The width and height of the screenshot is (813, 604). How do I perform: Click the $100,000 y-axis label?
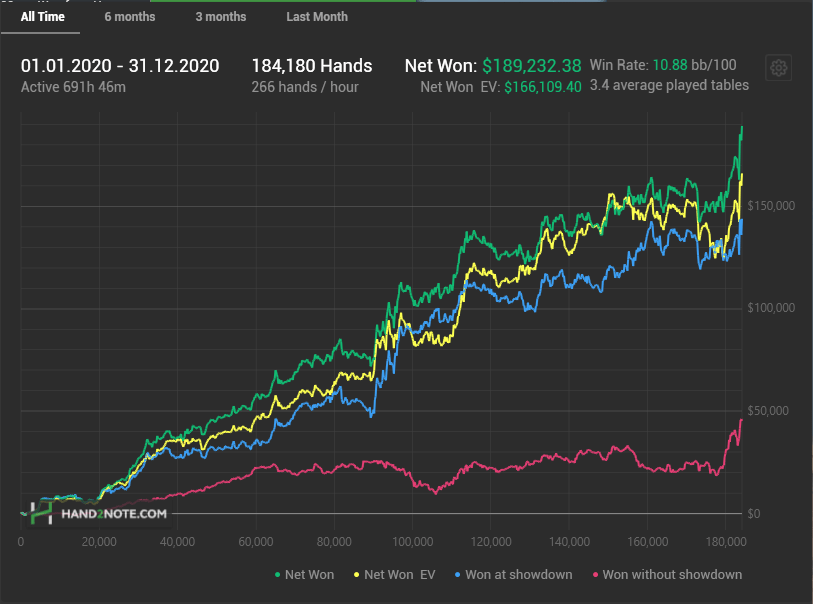[771, 308]
